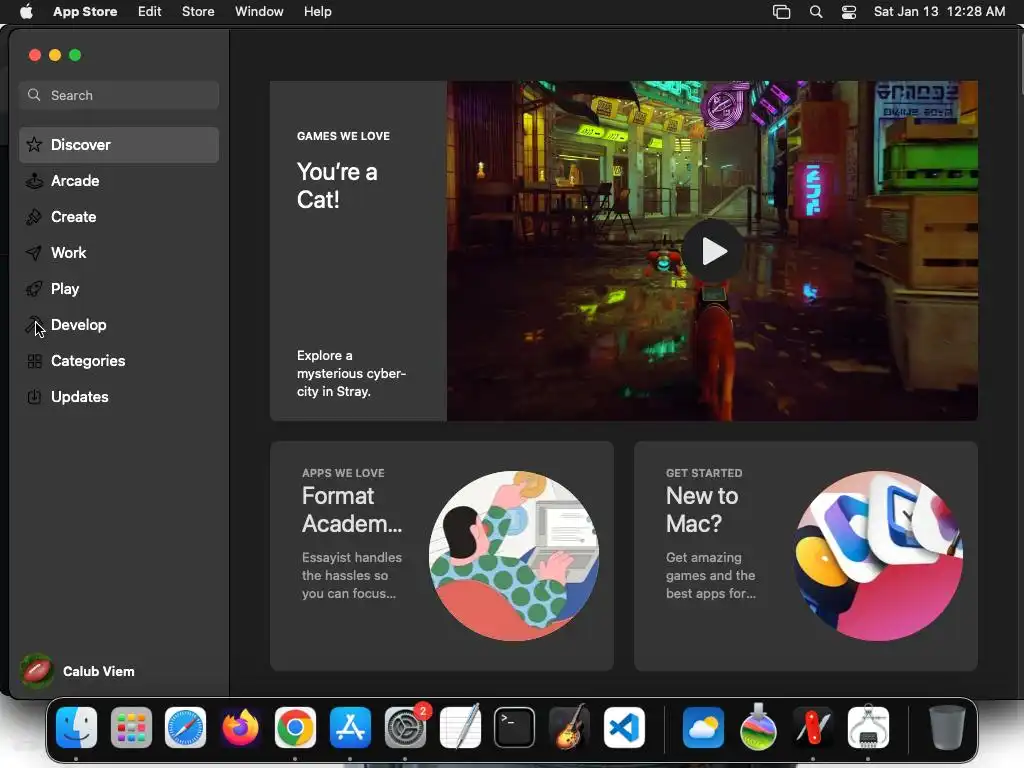Launch Firefox from the Dock
1024x768 pixels.
point(240,728)
